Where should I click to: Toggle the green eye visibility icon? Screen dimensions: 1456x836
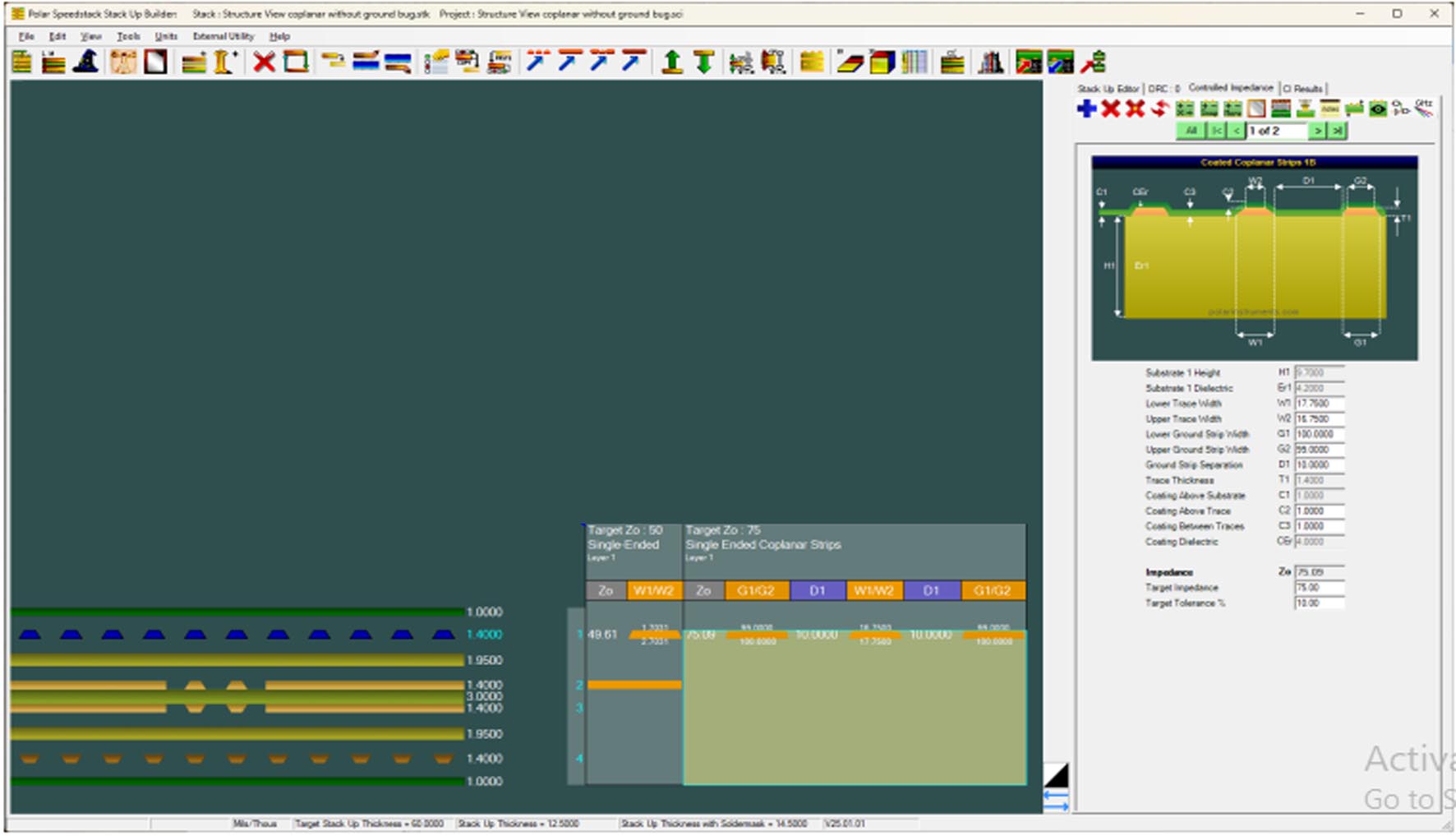pos(1378,109)
